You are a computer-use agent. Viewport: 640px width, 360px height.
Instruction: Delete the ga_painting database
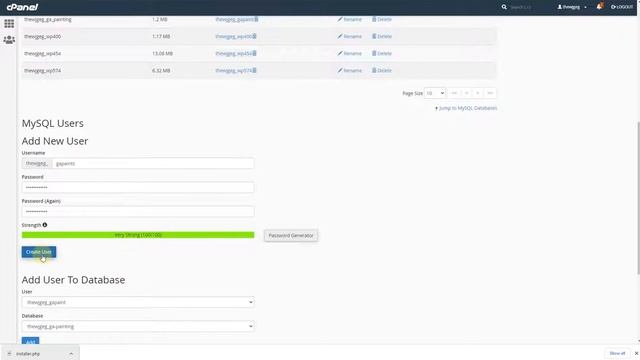tap(382, 19)
